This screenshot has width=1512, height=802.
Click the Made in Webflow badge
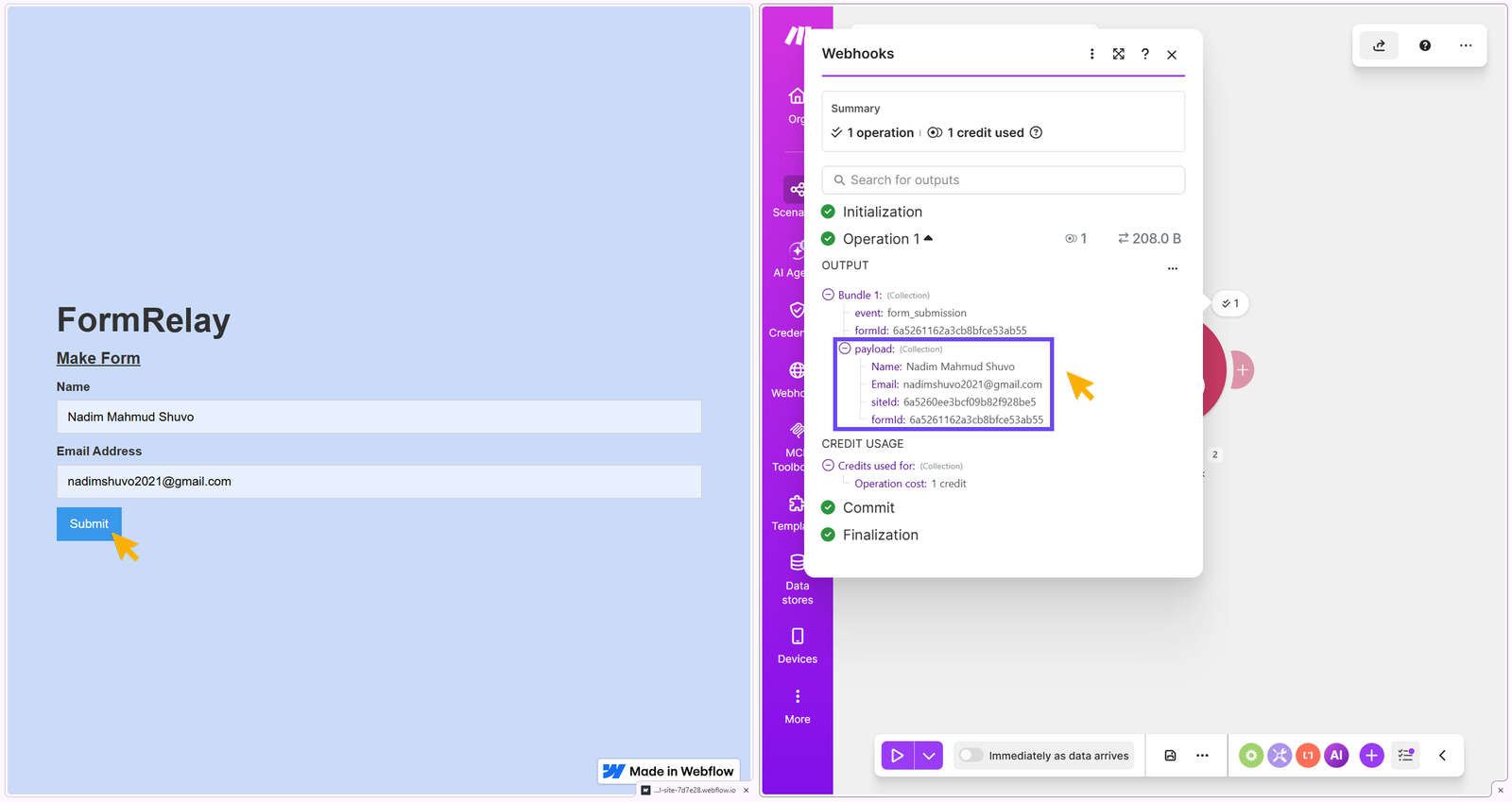[x=669, y=772]
